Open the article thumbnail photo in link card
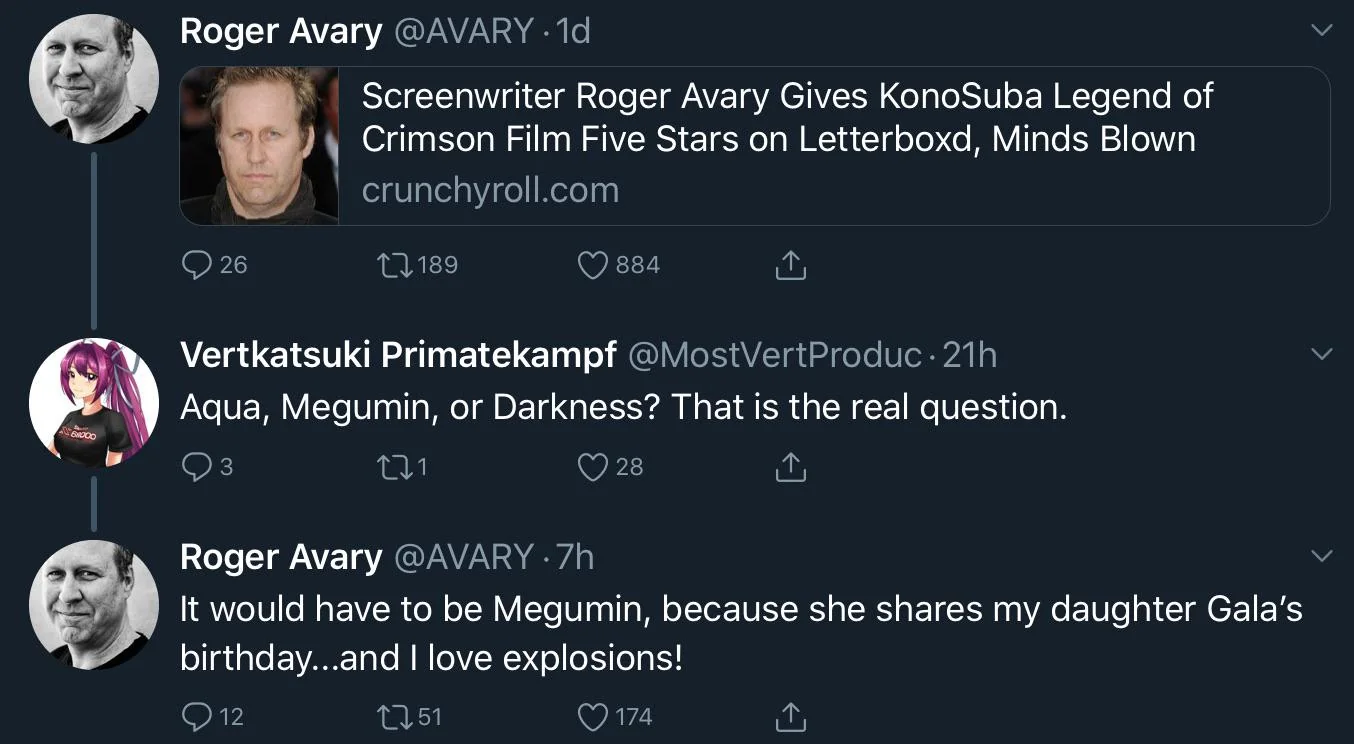 tap(260, 146)
